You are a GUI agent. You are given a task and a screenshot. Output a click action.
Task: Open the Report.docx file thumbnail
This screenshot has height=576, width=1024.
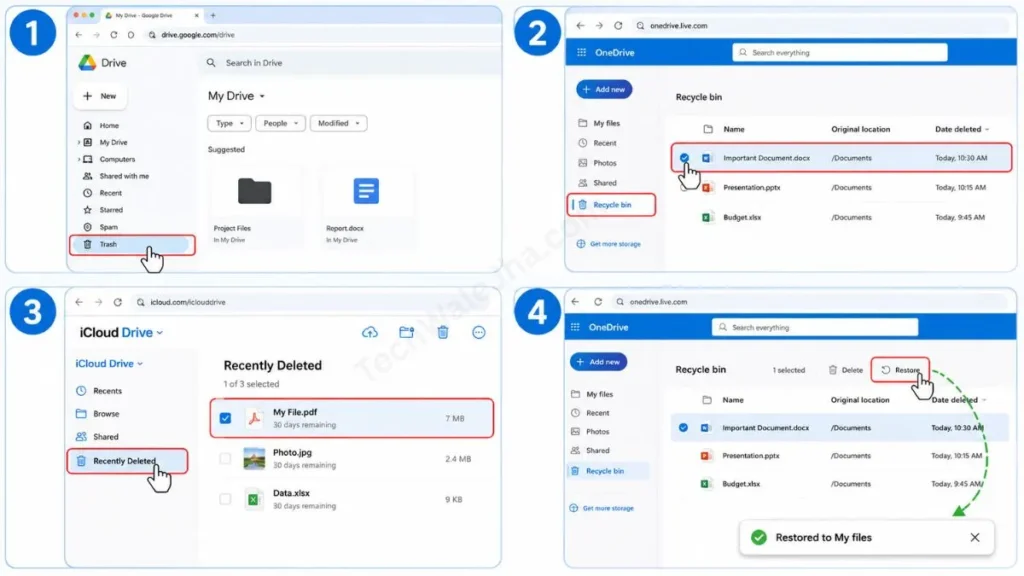tap(366, 191)
